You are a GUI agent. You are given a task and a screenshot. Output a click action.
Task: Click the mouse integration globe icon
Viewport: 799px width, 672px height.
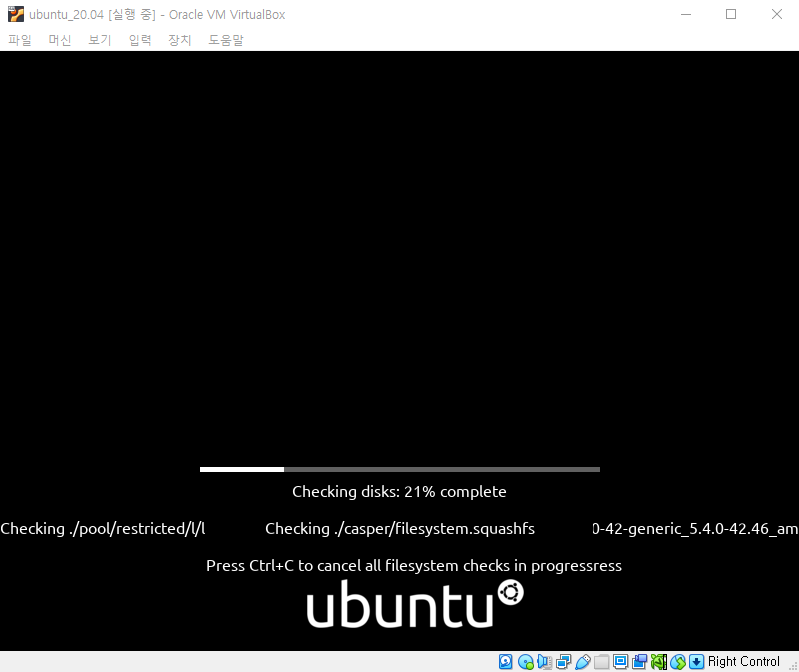(x=678, y=661)
